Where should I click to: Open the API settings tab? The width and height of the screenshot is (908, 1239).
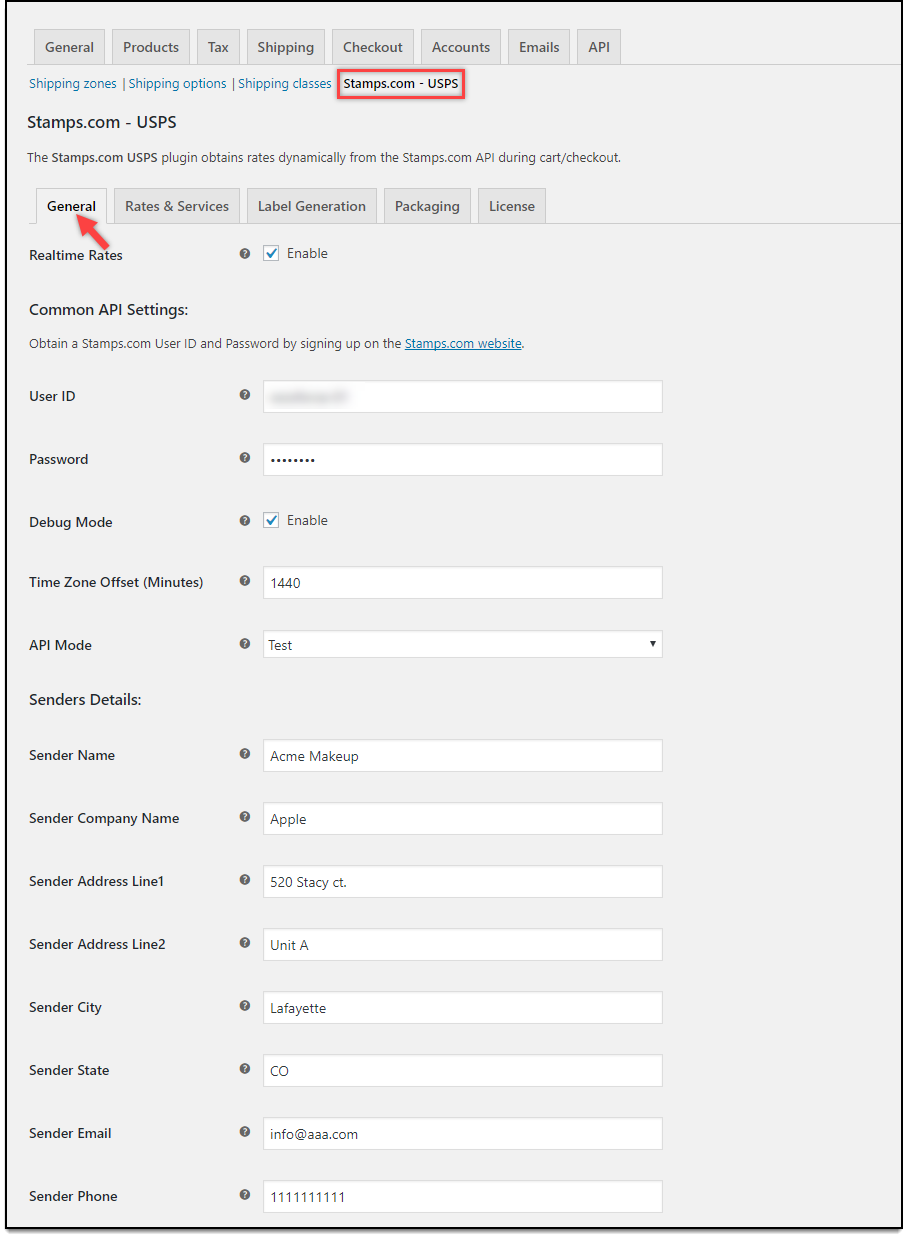(599, 47)
